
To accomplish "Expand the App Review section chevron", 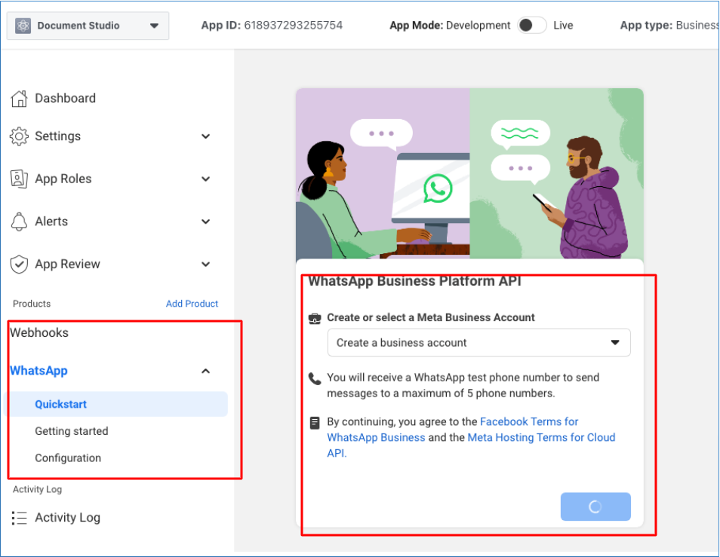I will pyautogui.click(x=206, y=264).
